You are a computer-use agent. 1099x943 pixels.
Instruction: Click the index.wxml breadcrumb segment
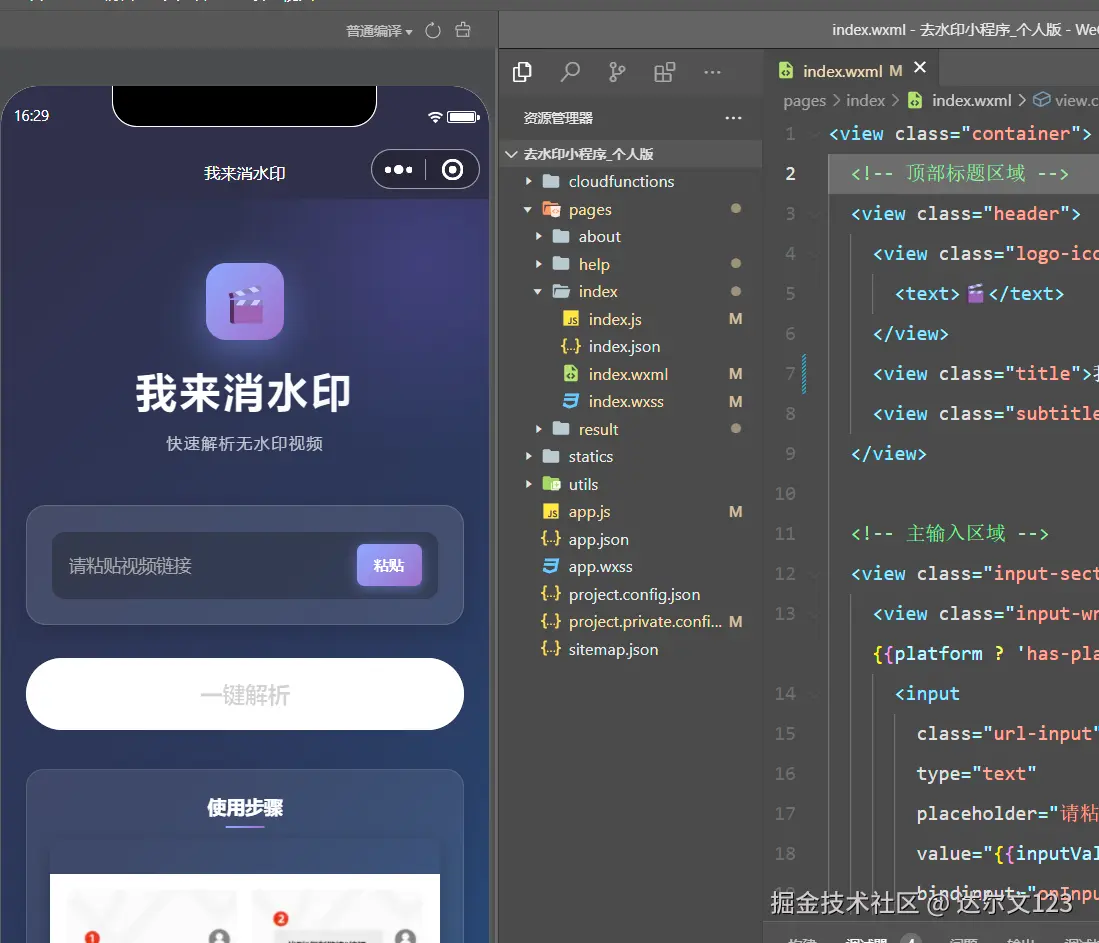click(971, 100)
